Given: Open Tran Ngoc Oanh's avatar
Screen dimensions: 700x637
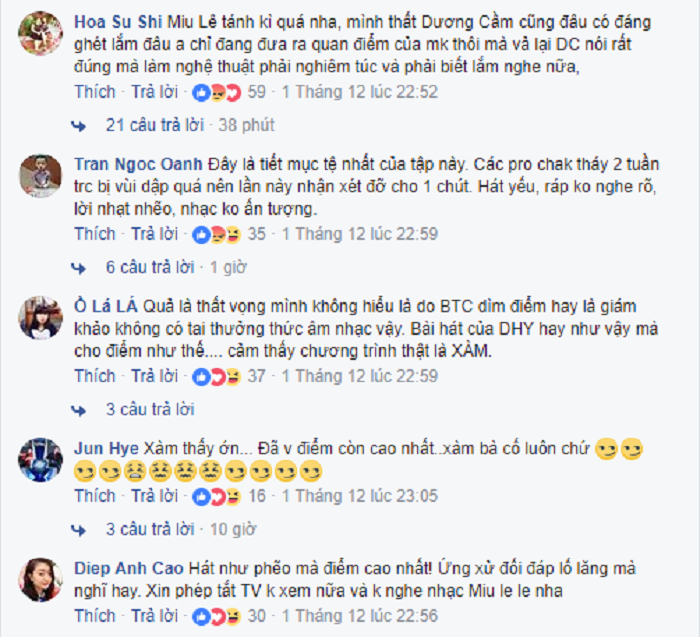Looking at the screenshot, I should [x=41, y=175].
